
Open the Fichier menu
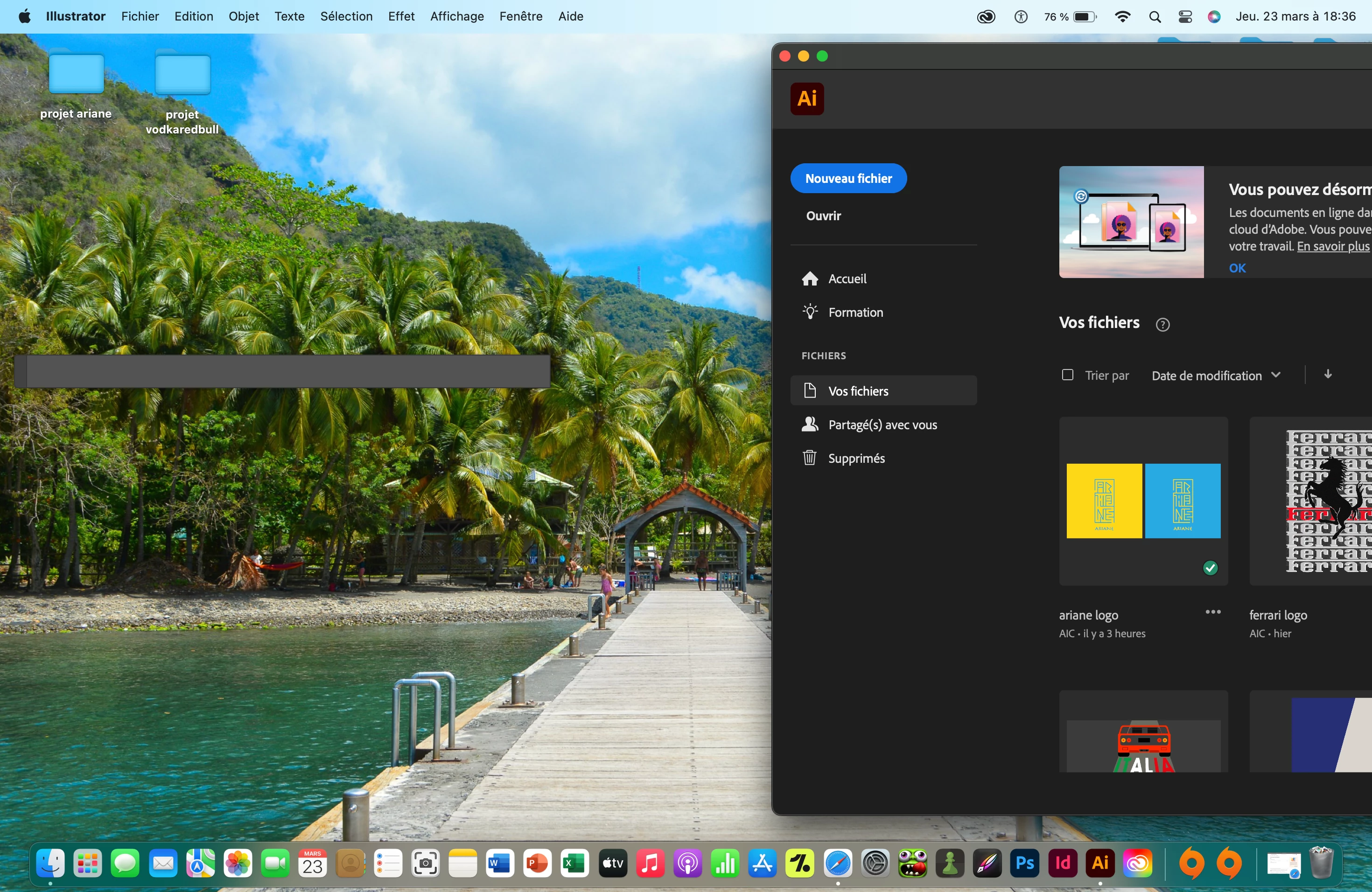tap(140, 17)
